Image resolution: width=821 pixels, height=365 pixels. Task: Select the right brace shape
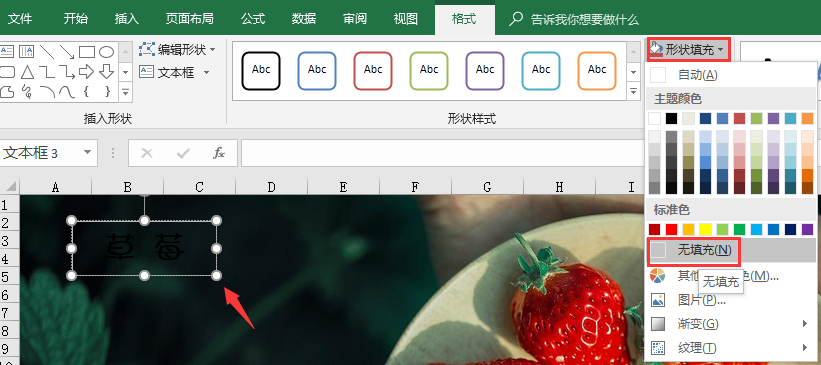107,92
